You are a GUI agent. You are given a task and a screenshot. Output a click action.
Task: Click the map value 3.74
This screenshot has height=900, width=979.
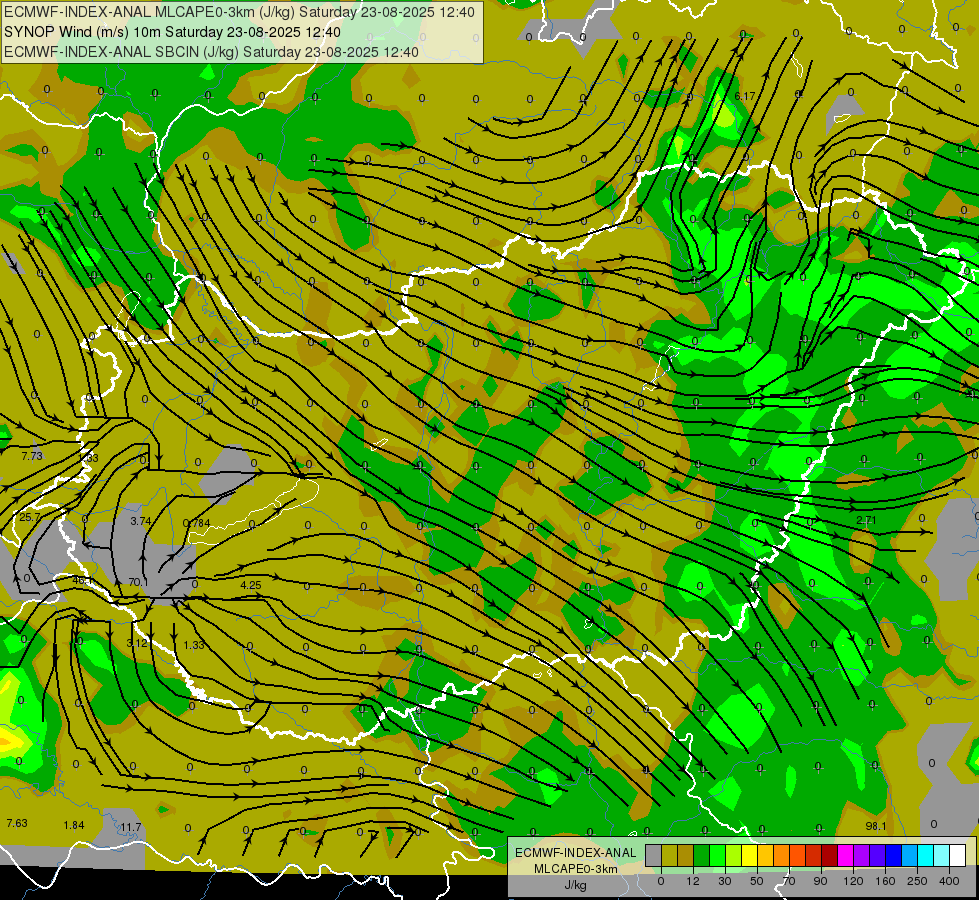tap(140, 521)
